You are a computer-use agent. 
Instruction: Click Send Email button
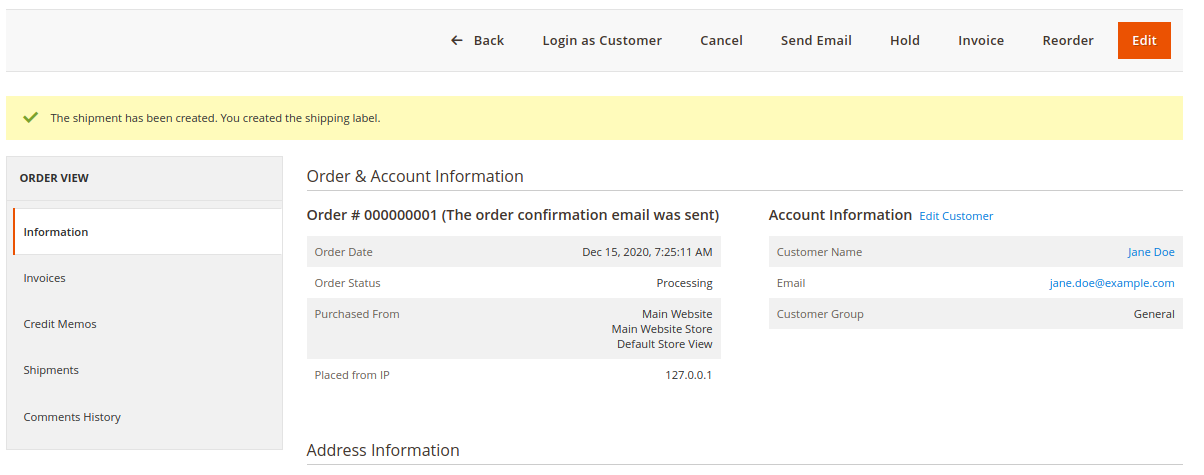click(x=816, y=41)
